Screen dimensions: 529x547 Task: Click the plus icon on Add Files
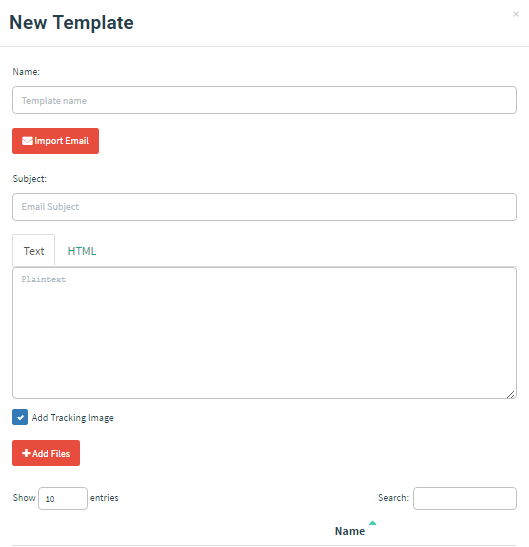[26, 453]
